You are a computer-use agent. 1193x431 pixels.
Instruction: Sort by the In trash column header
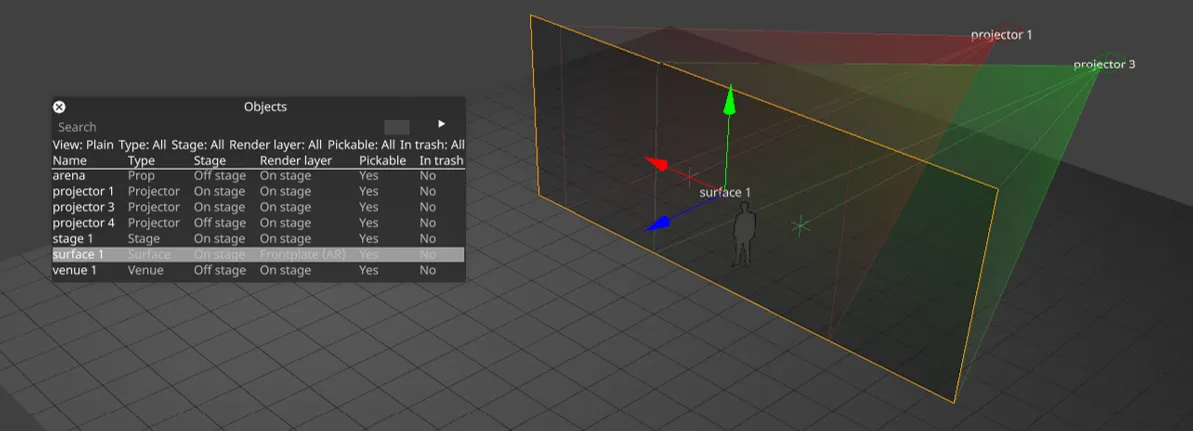441,161
